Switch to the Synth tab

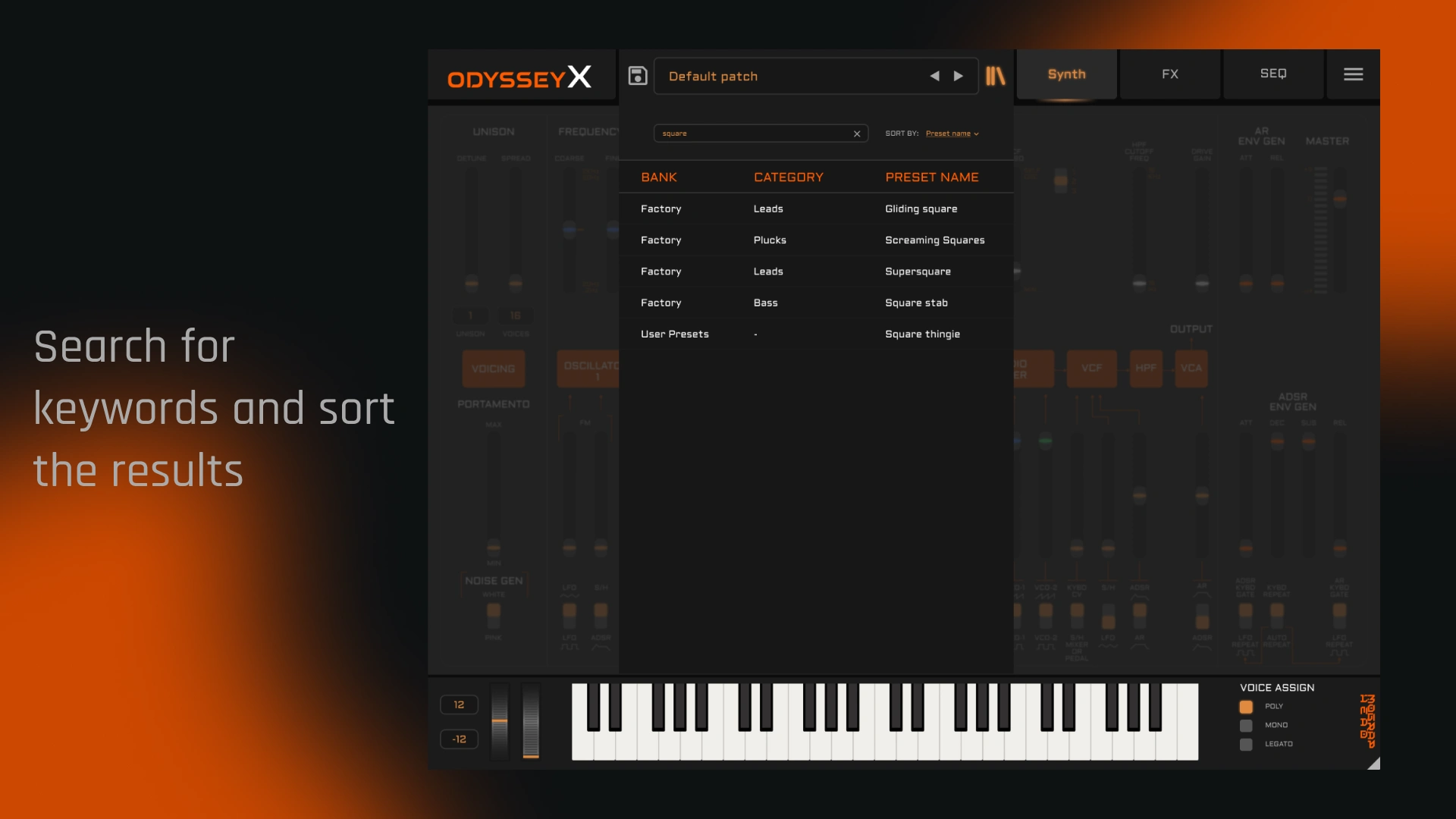pyautogui.click(x=1066, y=74)
